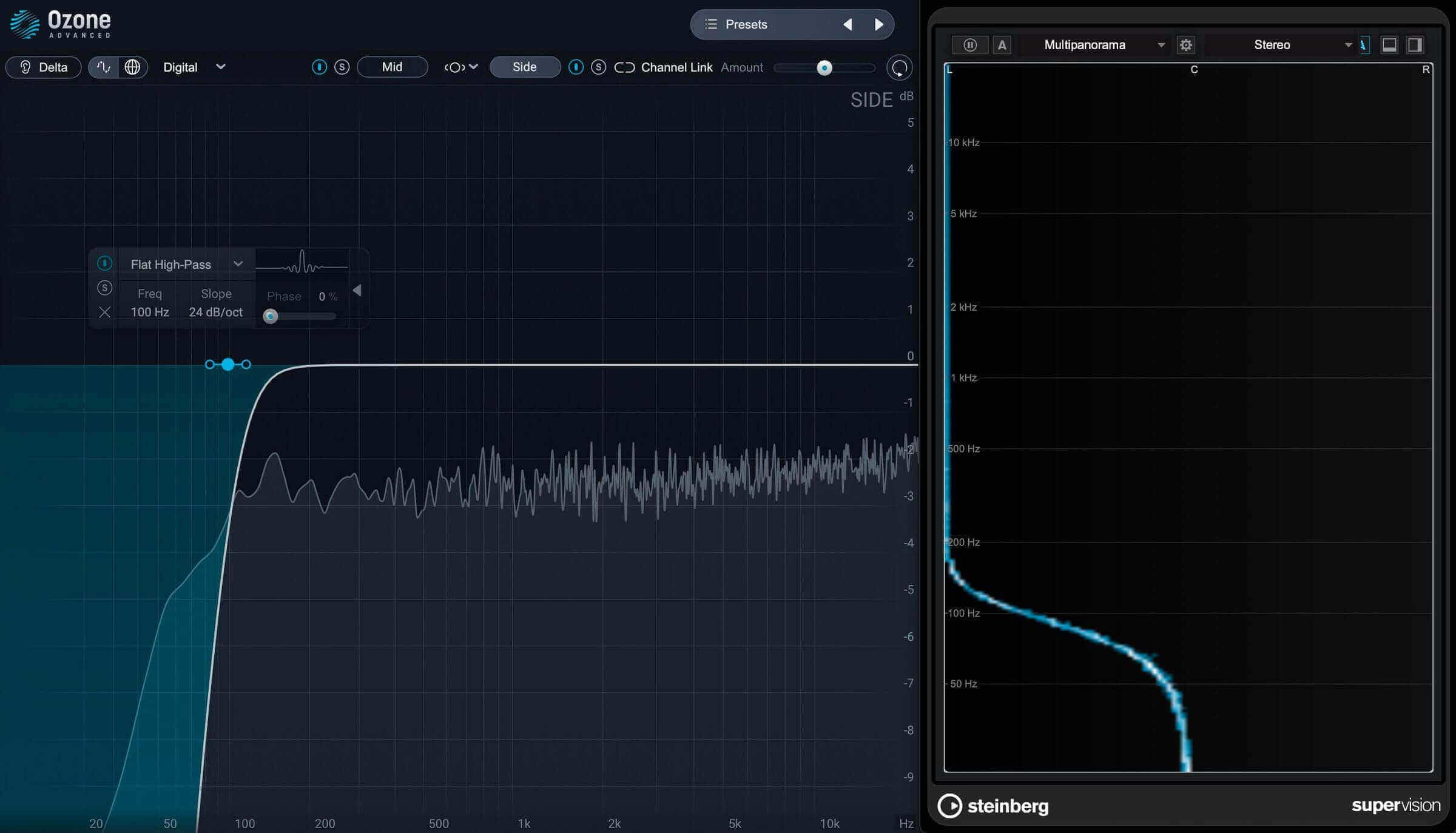Click the 100 Hz frequency value
Image resolution: width=1456 pixels, height=833 pixels.
(x=150, y=312)
